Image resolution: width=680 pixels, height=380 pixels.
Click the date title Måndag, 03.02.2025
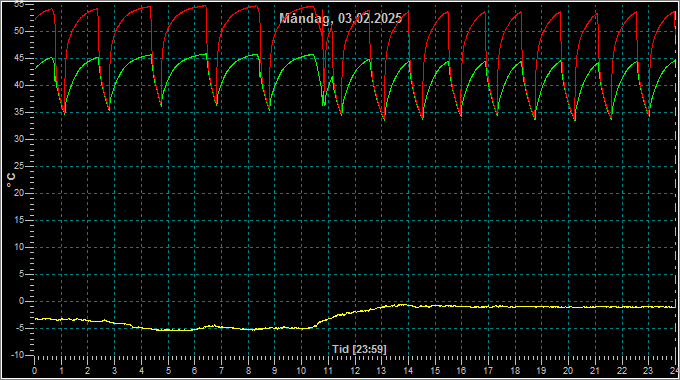340,18
